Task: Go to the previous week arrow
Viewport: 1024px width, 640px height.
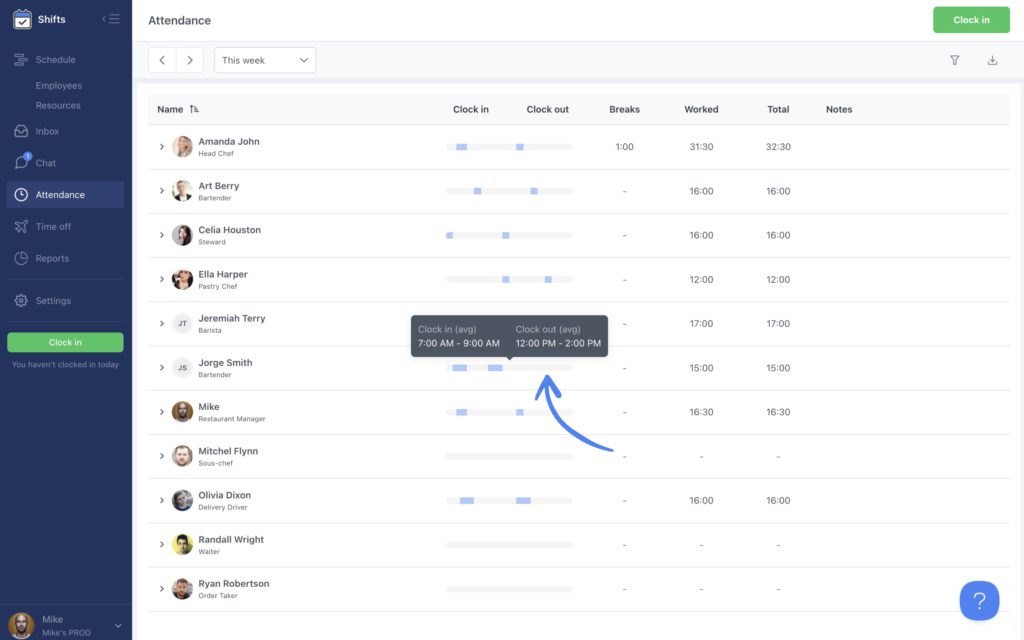Action: click(161, 60)
